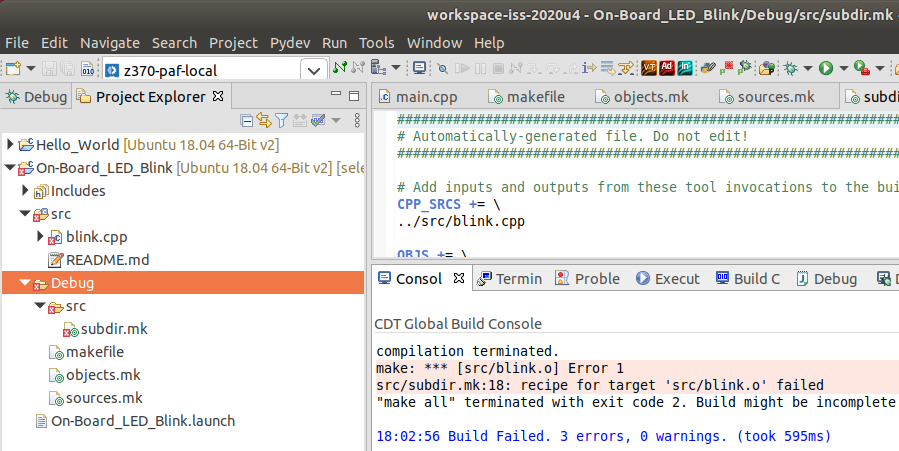The image size is (899, 451).
Task: Click the instruction stepping mode icon
Action: coord(589,68)
